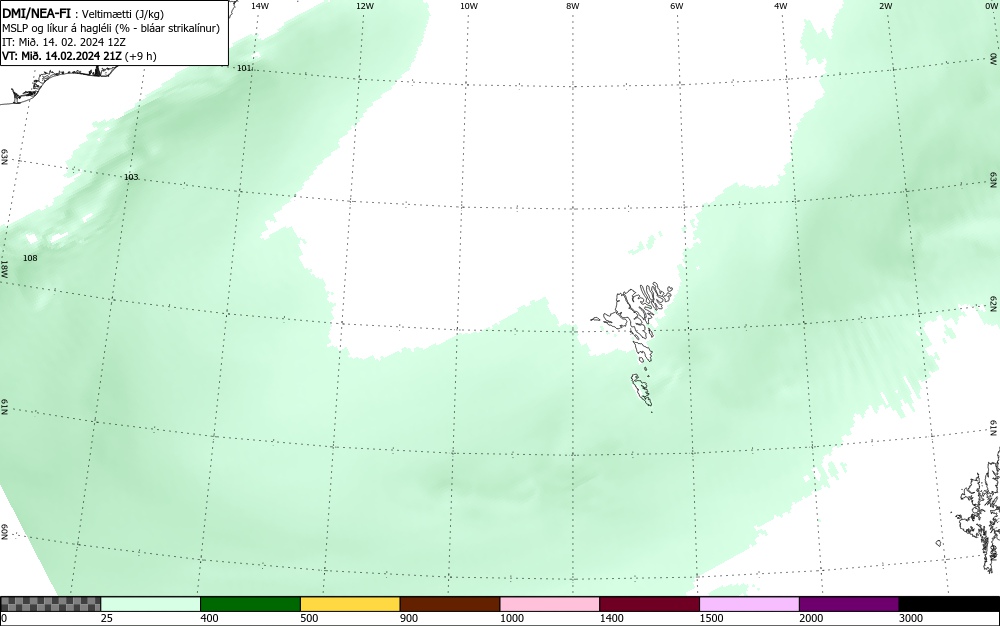Pick the dark green 400–500 legend swatch

250,604
